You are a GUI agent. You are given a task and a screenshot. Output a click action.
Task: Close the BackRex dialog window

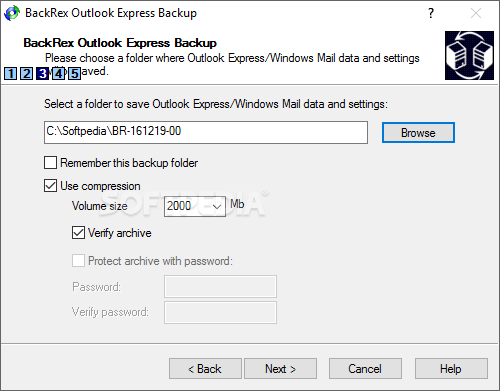476,13
